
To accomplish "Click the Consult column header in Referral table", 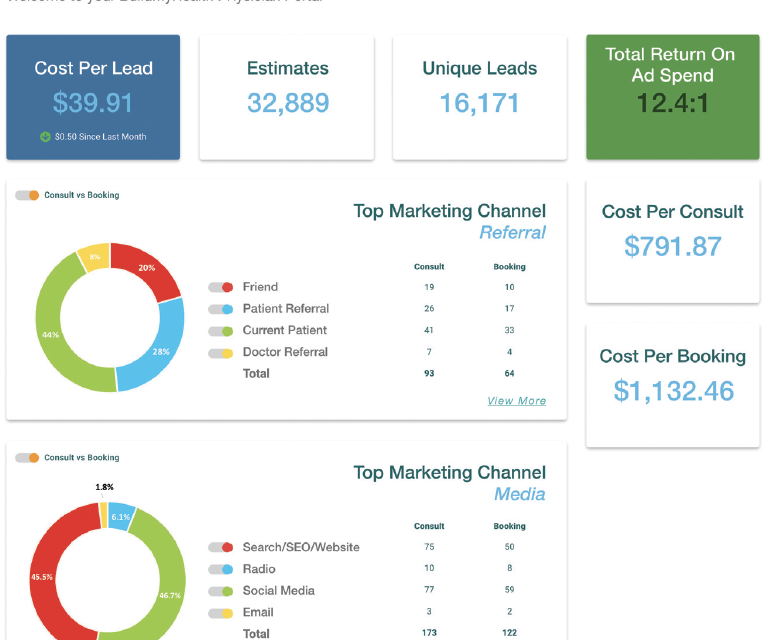I will click(429, 267).
